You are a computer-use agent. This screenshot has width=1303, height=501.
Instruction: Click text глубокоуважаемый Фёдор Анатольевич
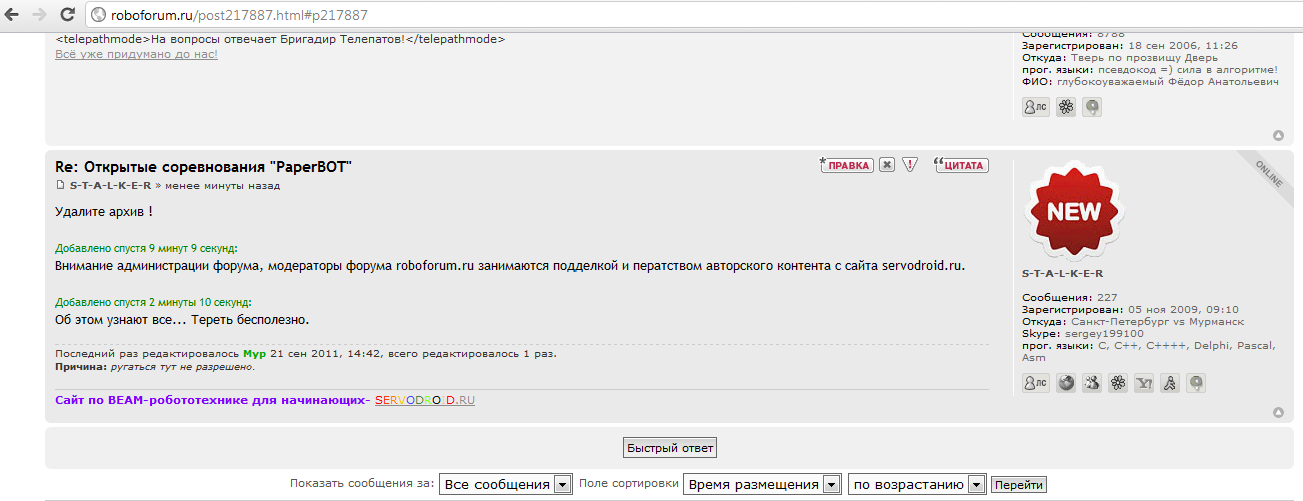point(1167,82)
